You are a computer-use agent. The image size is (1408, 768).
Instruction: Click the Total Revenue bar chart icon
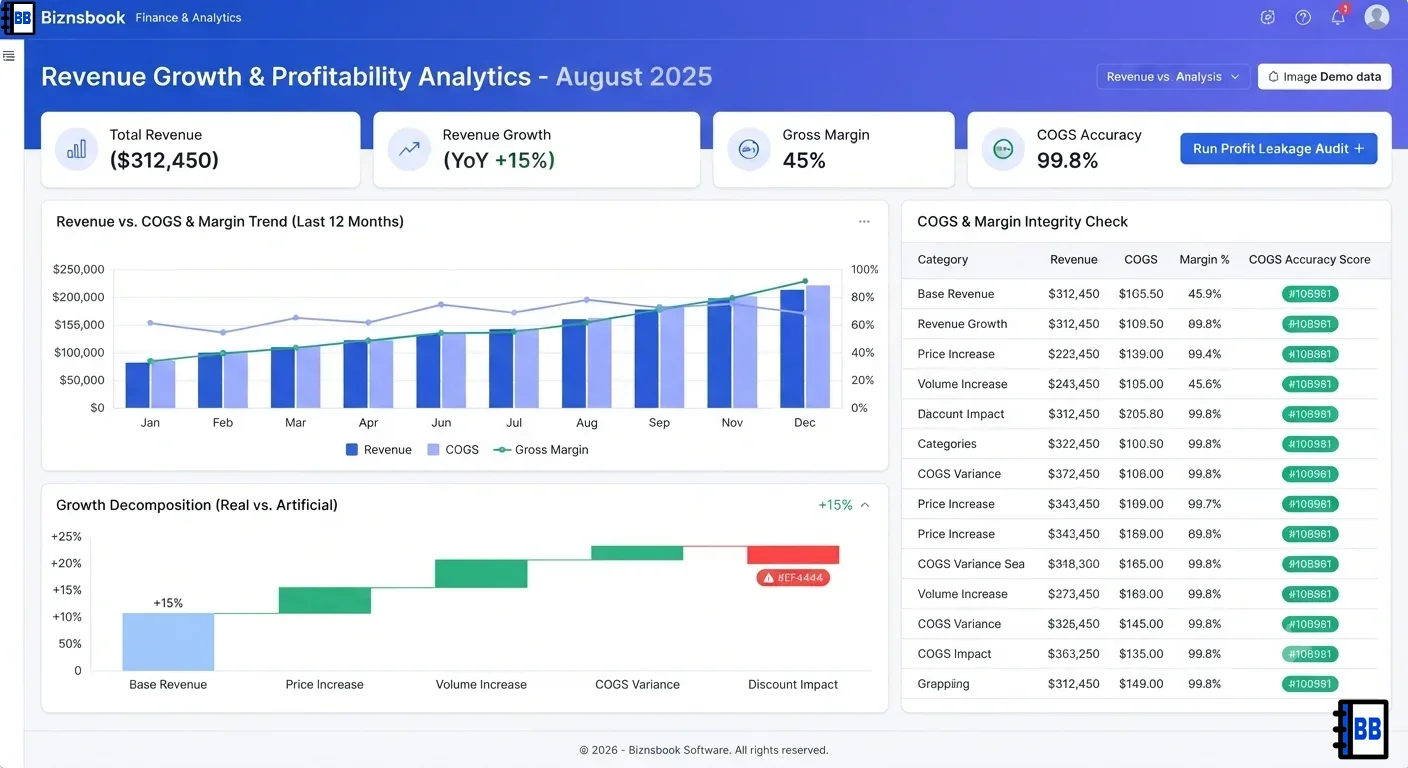point(76,149)
